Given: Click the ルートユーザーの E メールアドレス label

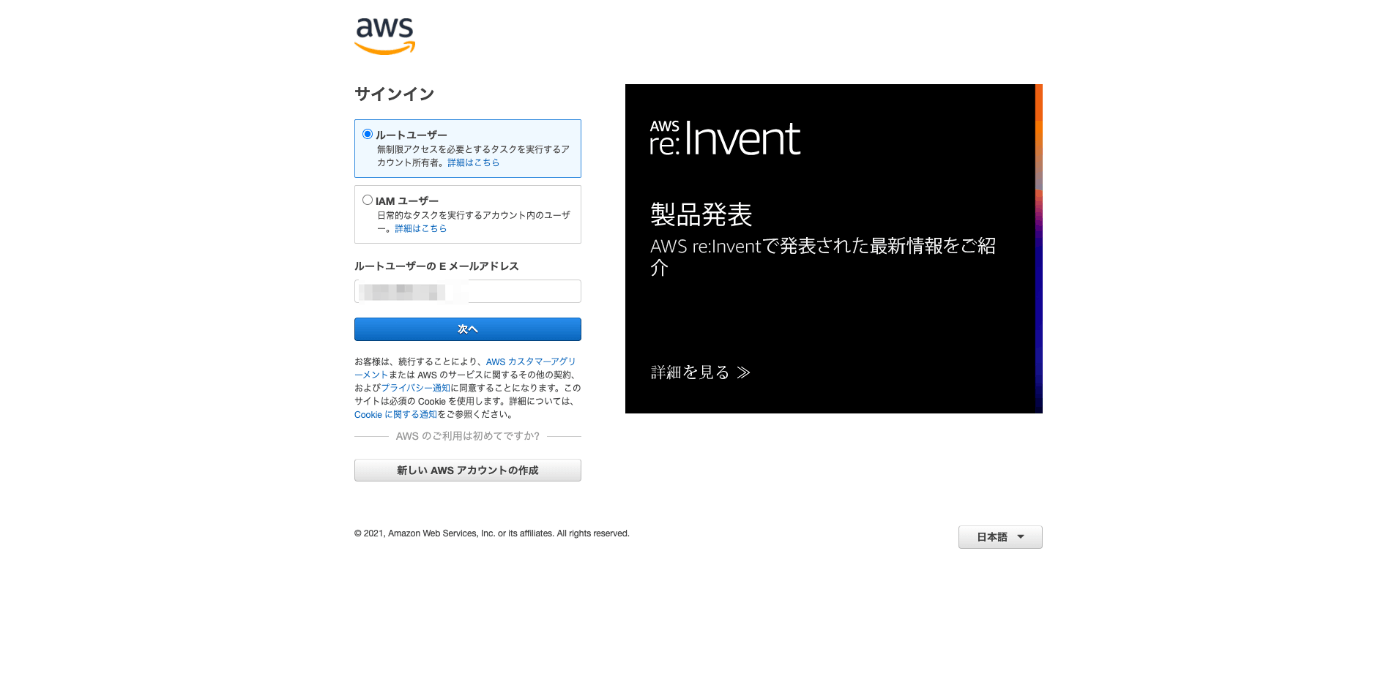Looking at the screenshot, I should tap(436, 266).
